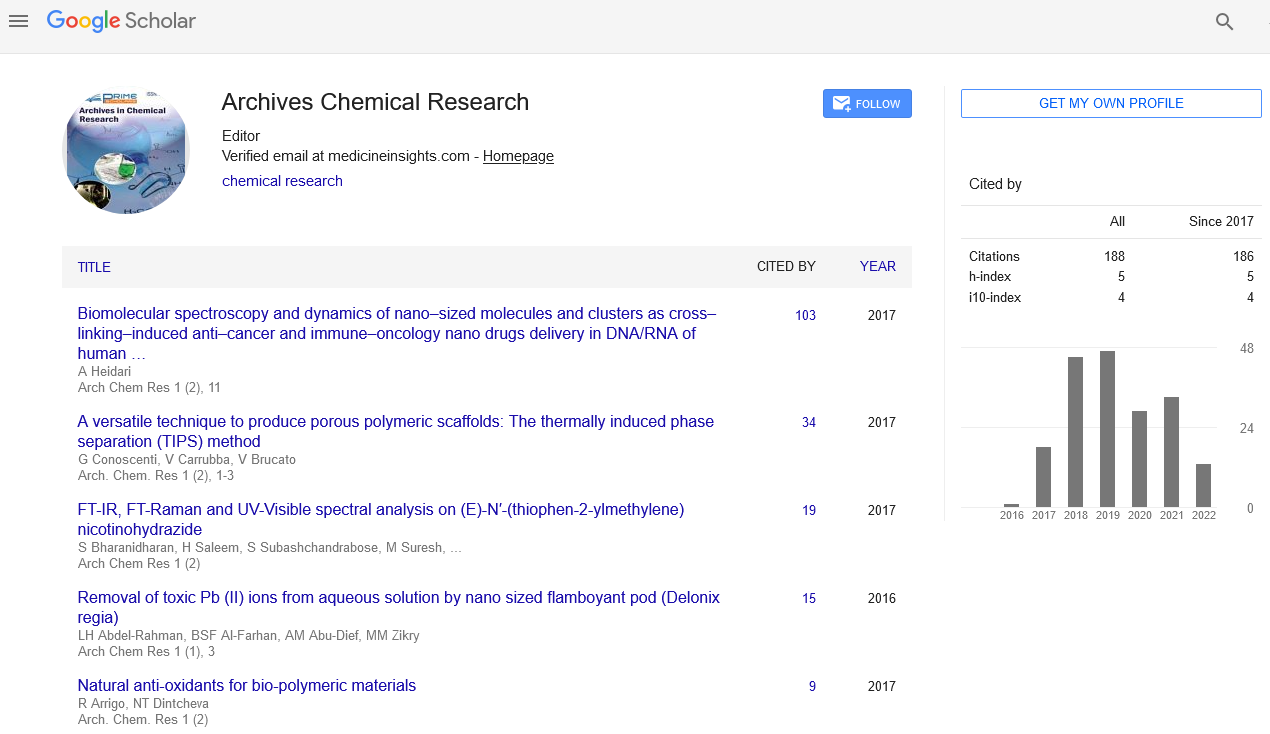
Task: Open the hamburger menu icon
Action: (x=18, y=21)
